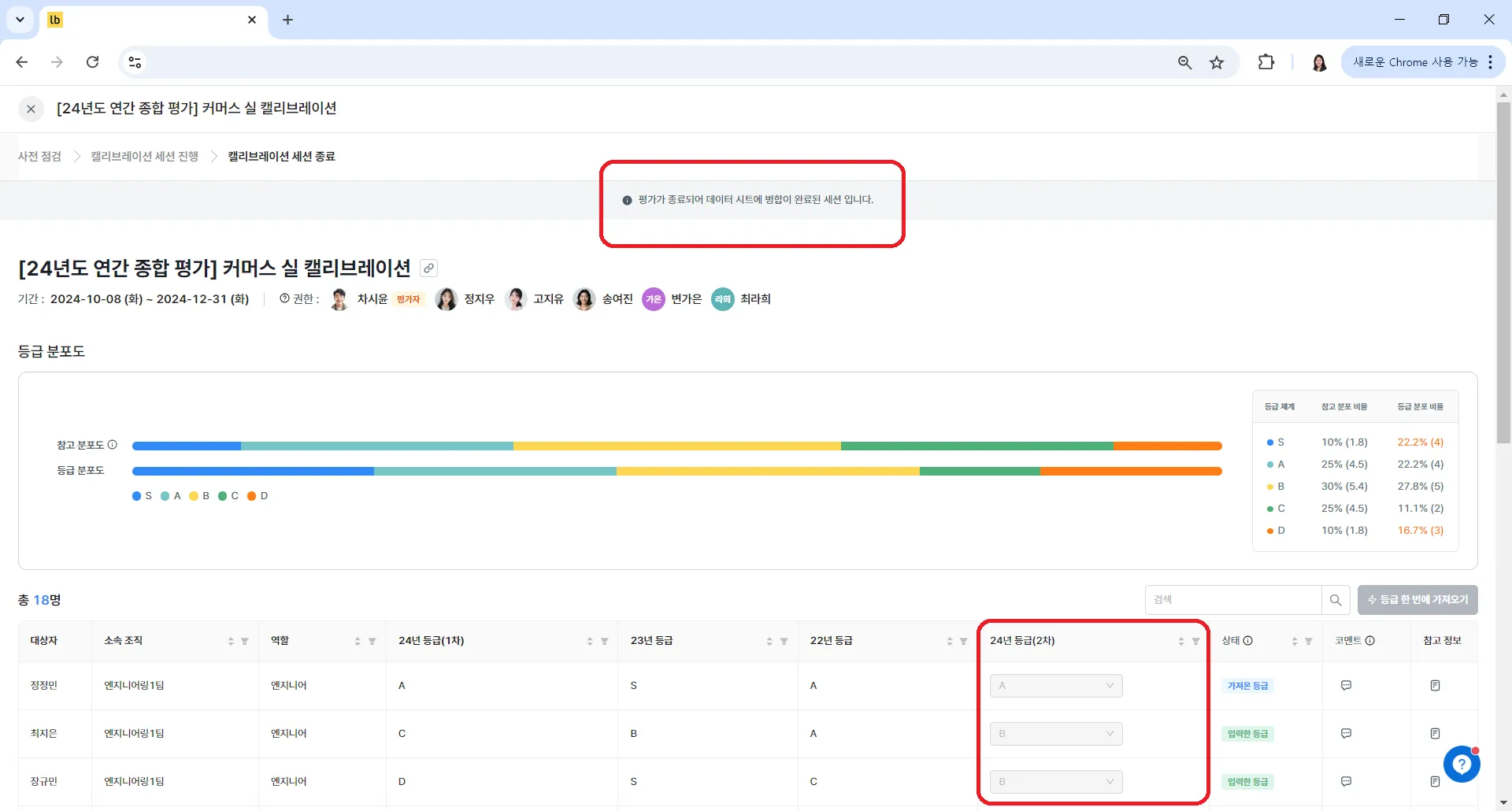Open a new browser tab
The height and width of the screenshot is (811, 1512).
click(x=287, y=20)
